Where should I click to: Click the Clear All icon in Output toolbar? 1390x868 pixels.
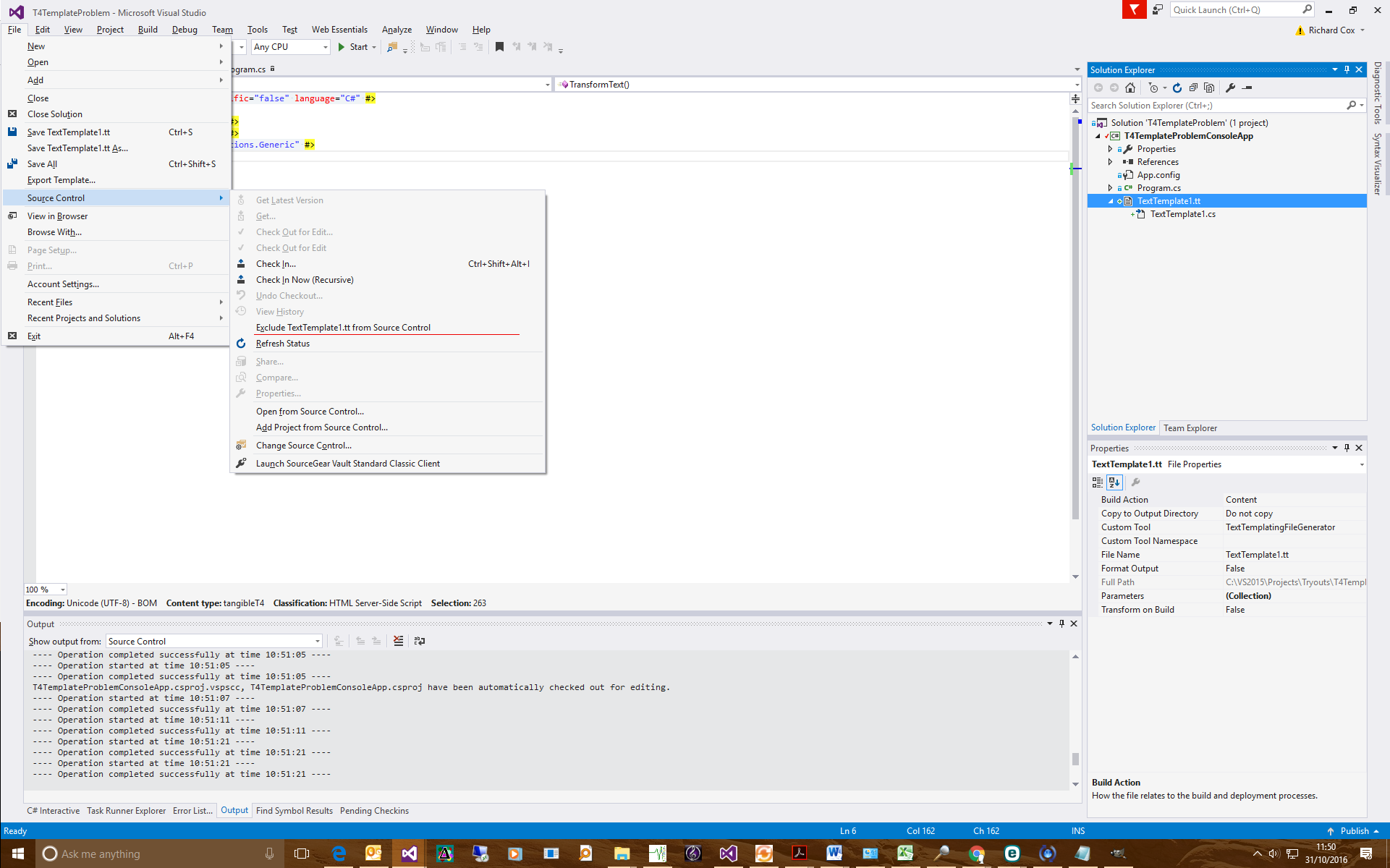coord(398,641)
